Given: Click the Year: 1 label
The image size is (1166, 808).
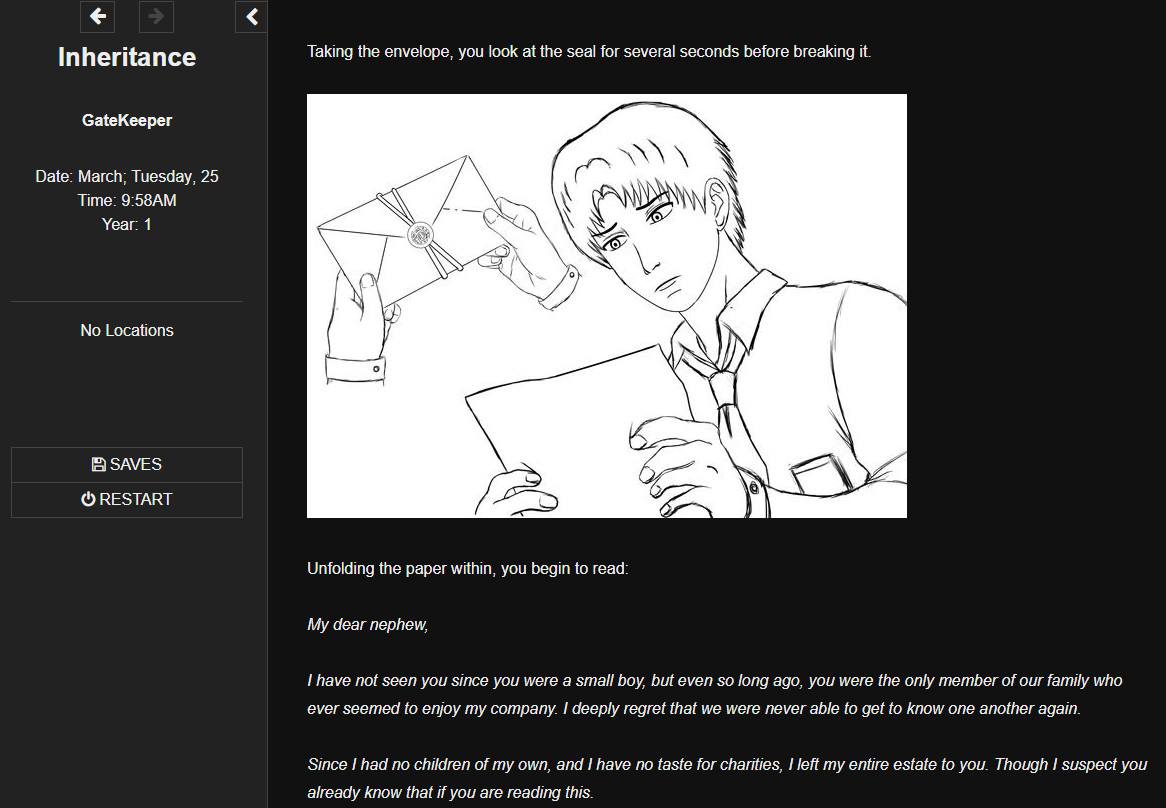Looking at the screenshot, I should [127, 224].
